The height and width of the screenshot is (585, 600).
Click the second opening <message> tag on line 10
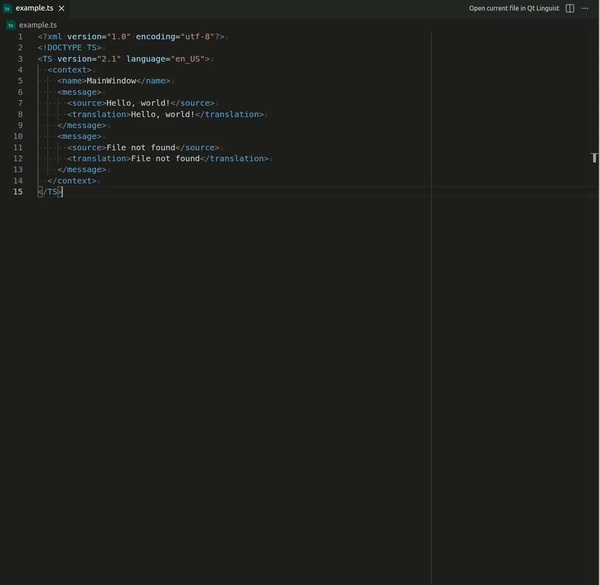click(x=80, y=137)
